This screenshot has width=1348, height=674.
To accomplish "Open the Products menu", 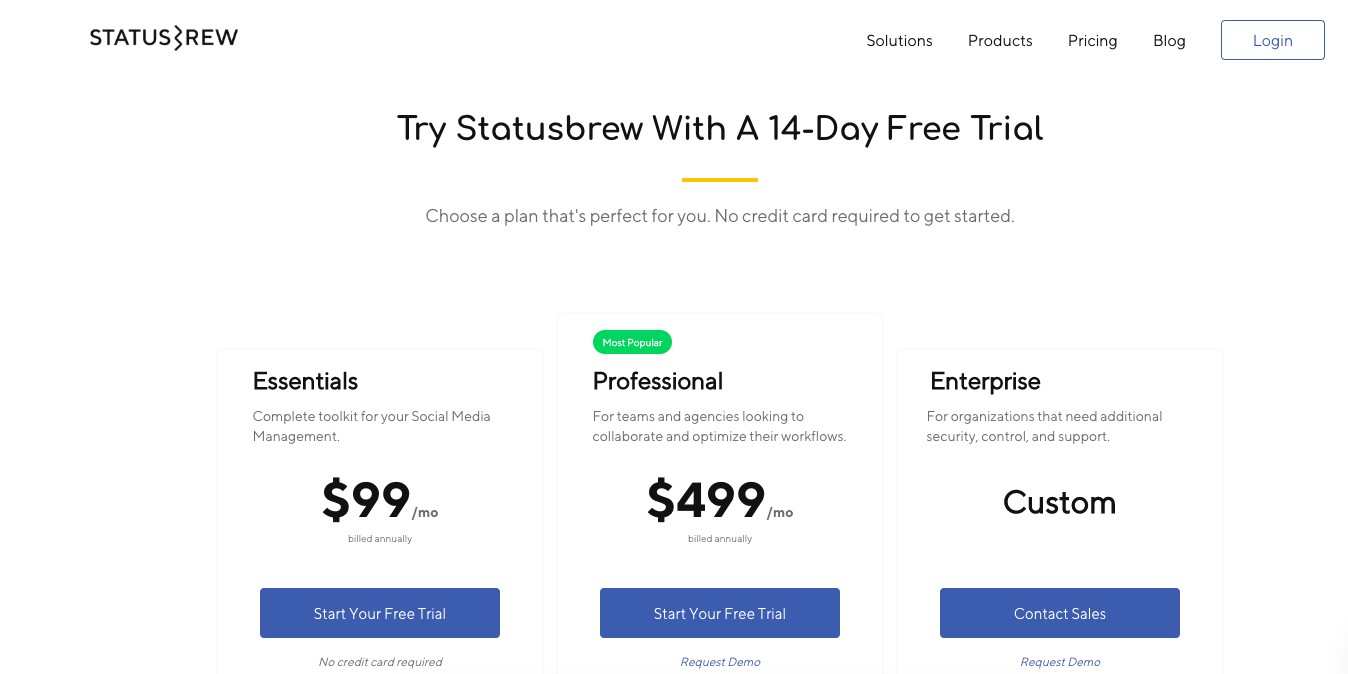I will pyautogui.click(x=1000, y=41).
